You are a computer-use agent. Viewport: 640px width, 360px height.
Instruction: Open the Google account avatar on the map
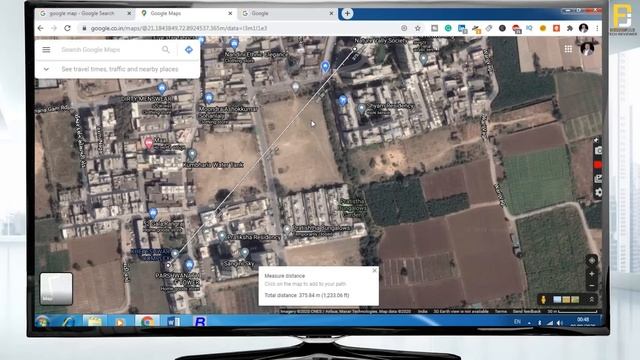(587, 49)
